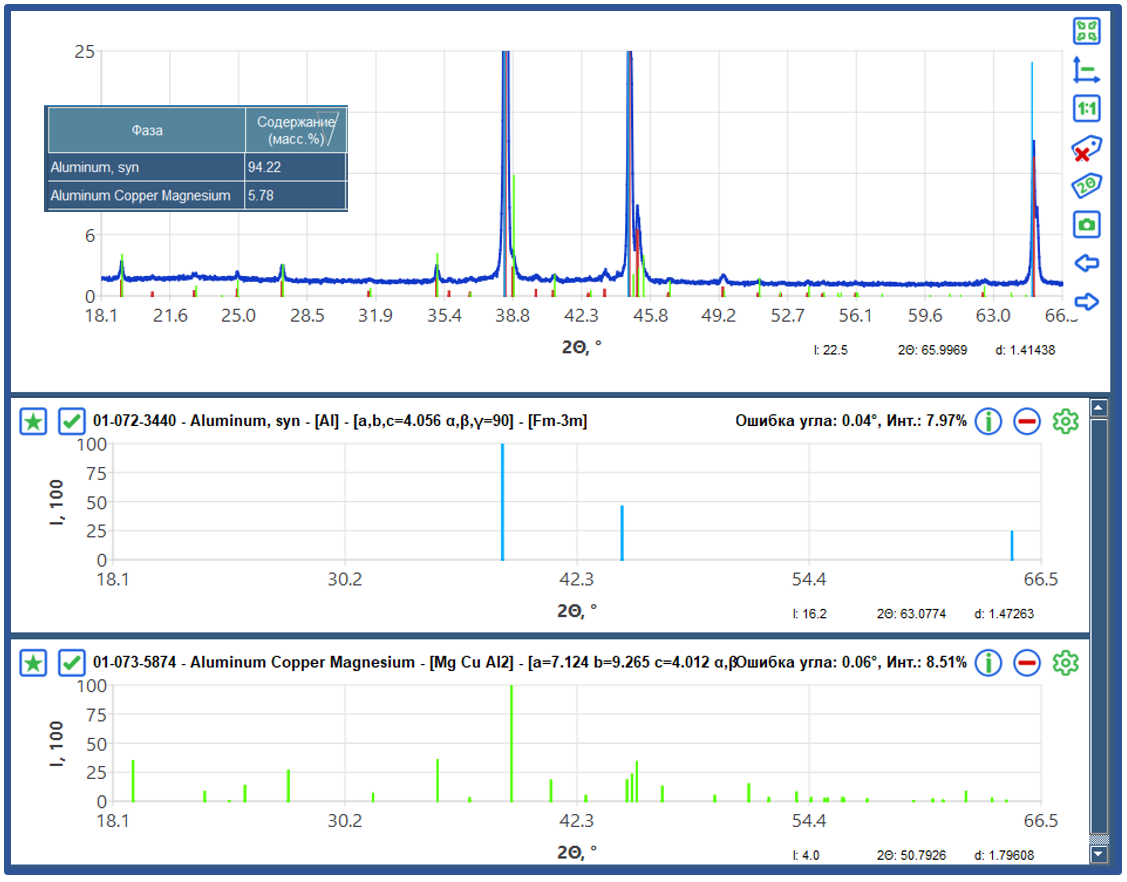This screenshot has height=882, width=1127.
Task: Take a snapshot with the camera icon
Action: point(1086,224)
